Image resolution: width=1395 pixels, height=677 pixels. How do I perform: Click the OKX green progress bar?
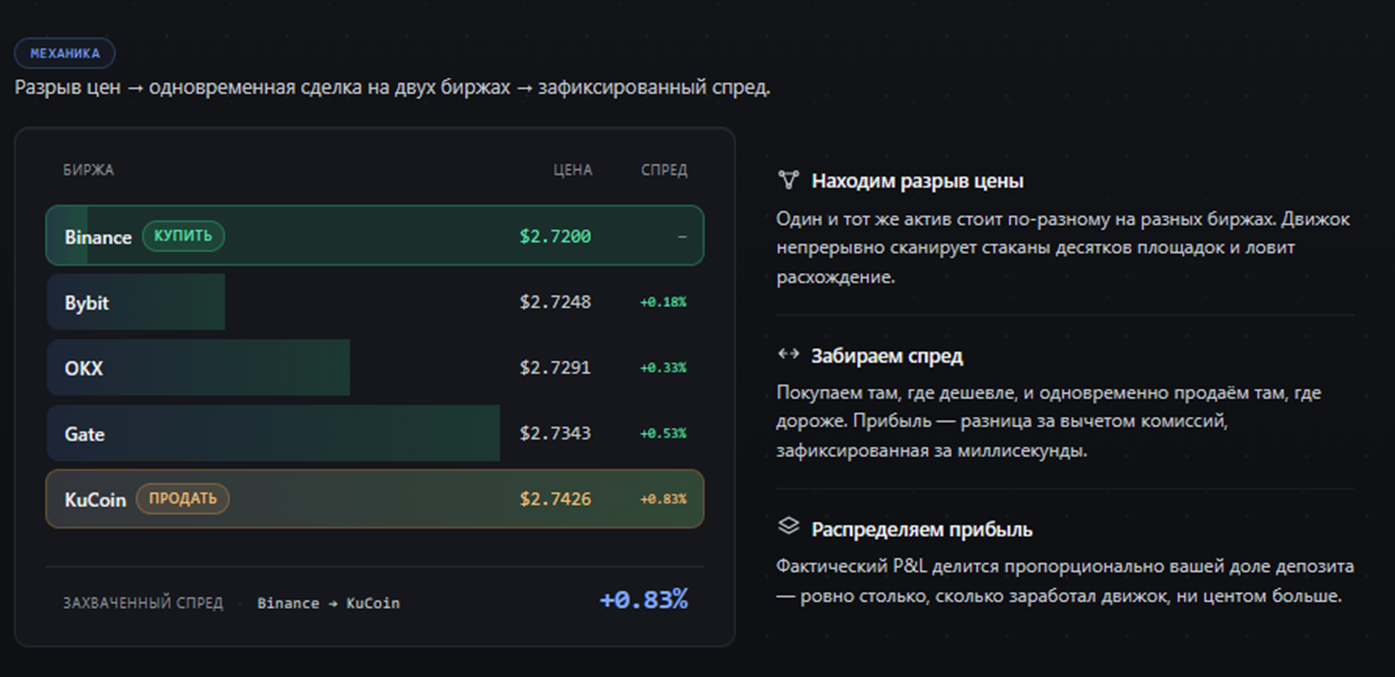click(x=198, y=368)
